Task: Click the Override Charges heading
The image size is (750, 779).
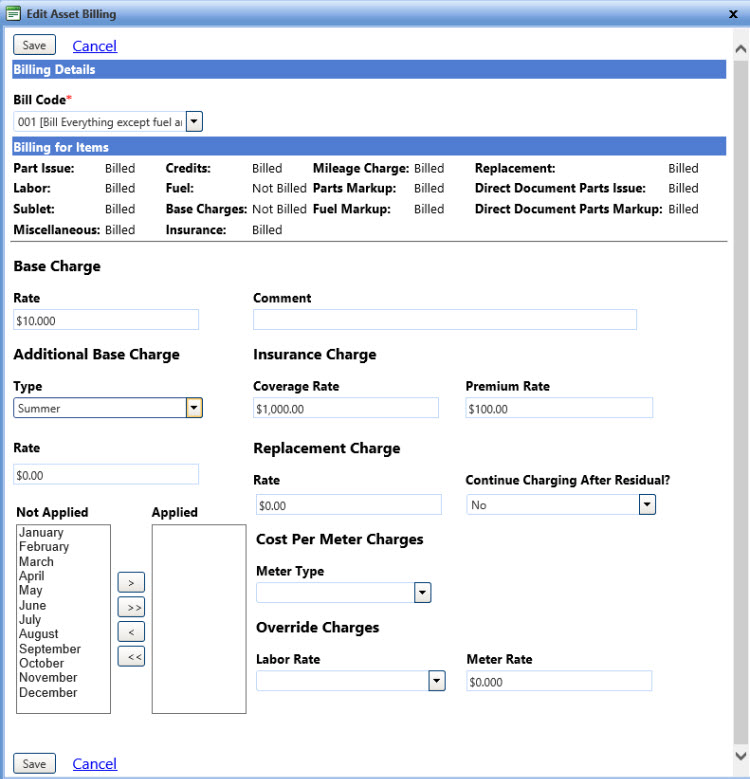Action: (318, 627)
